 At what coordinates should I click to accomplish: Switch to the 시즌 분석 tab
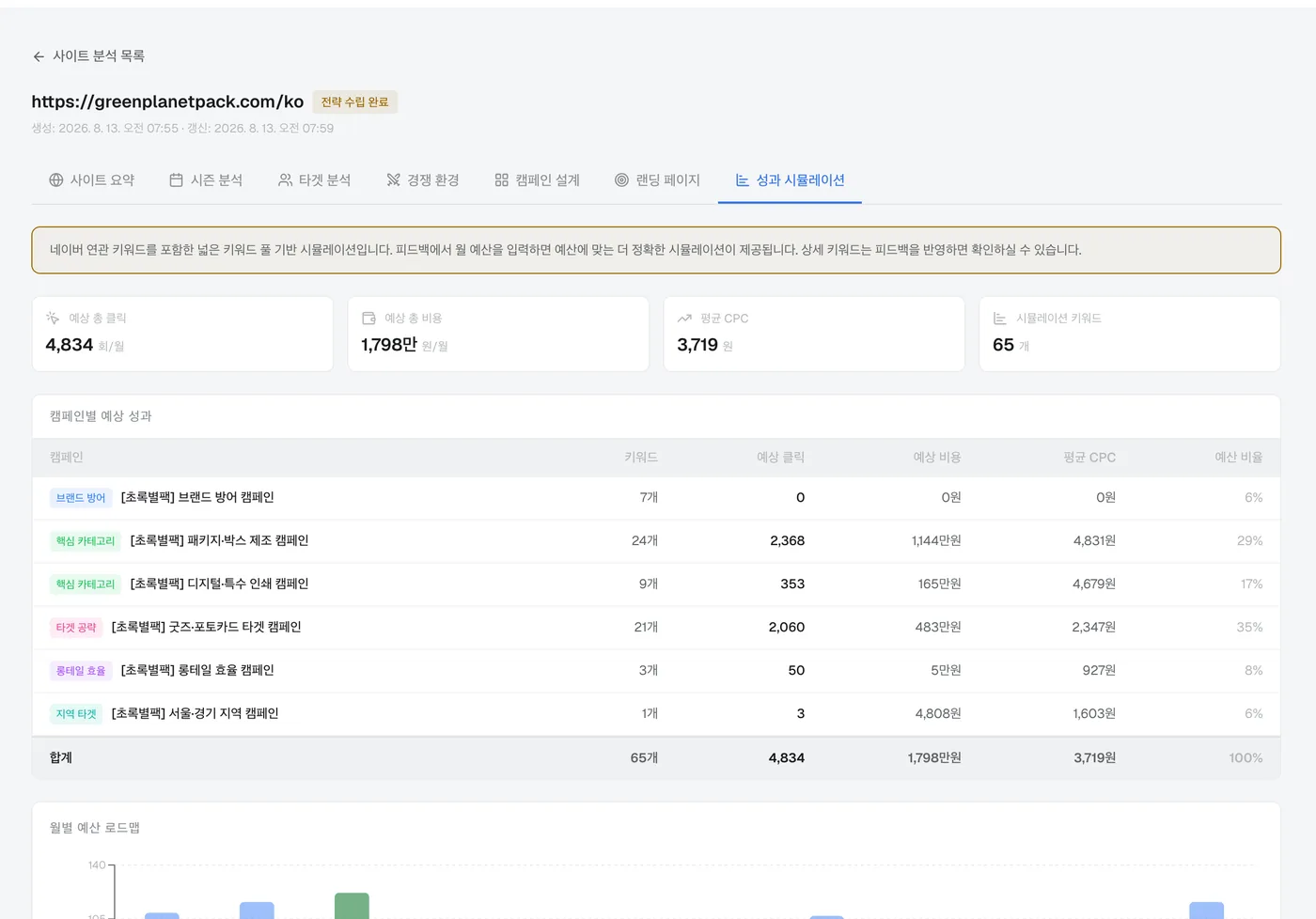pos(206,179)
